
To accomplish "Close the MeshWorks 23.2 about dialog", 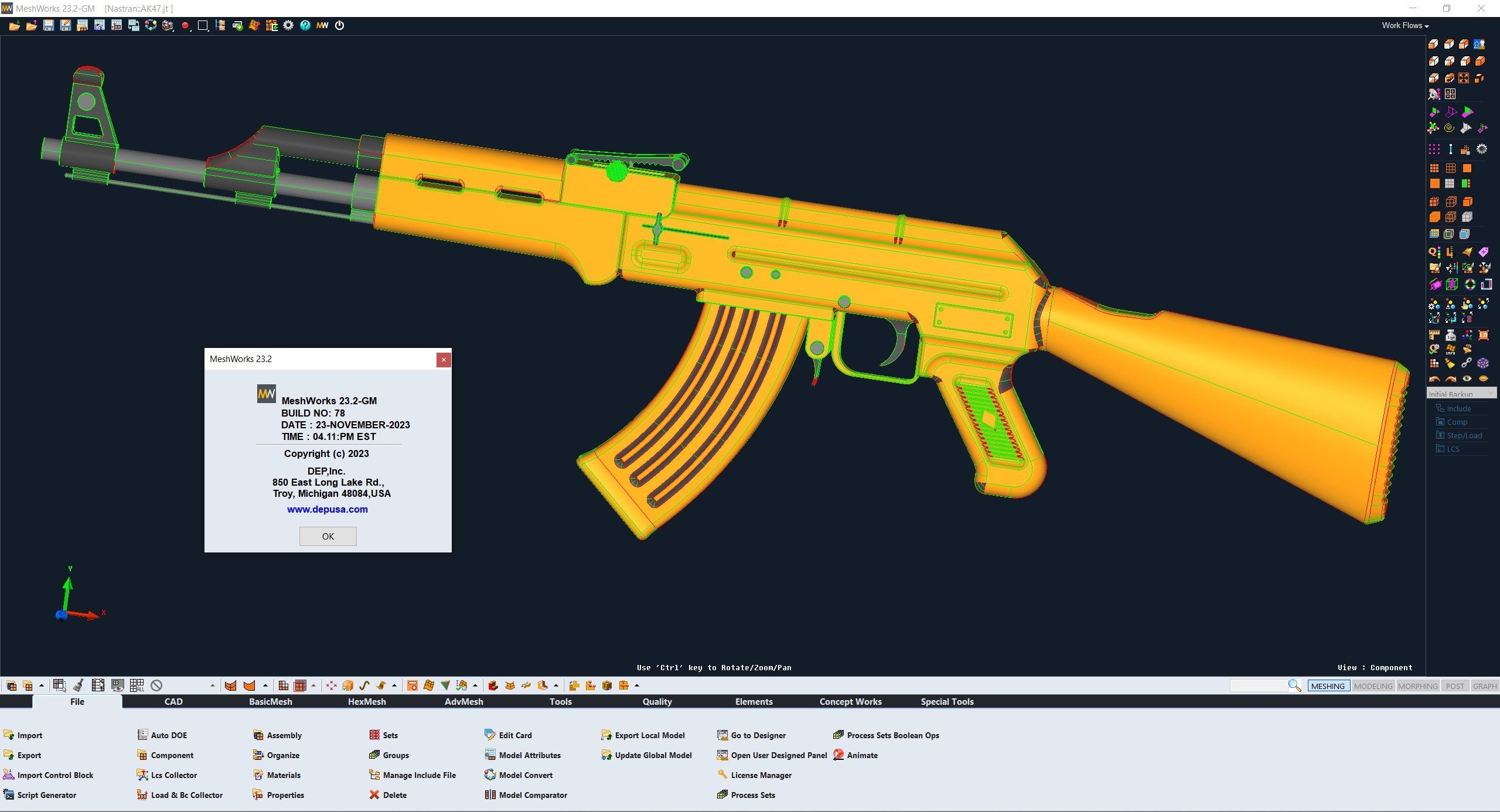I will point(444,359).
